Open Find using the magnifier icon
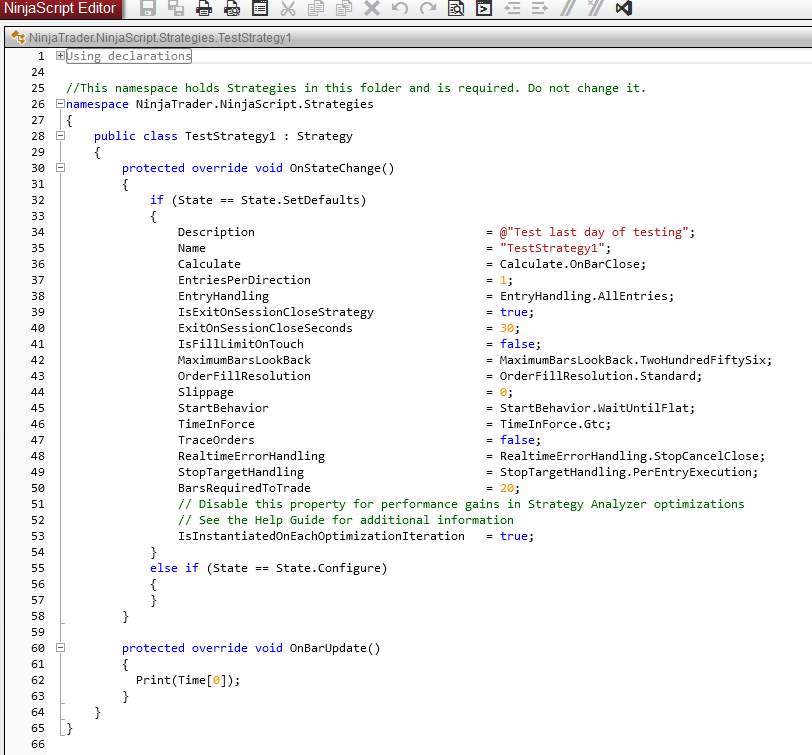The image size is (812, 755). pyautogui.click(x=456, y=9)
